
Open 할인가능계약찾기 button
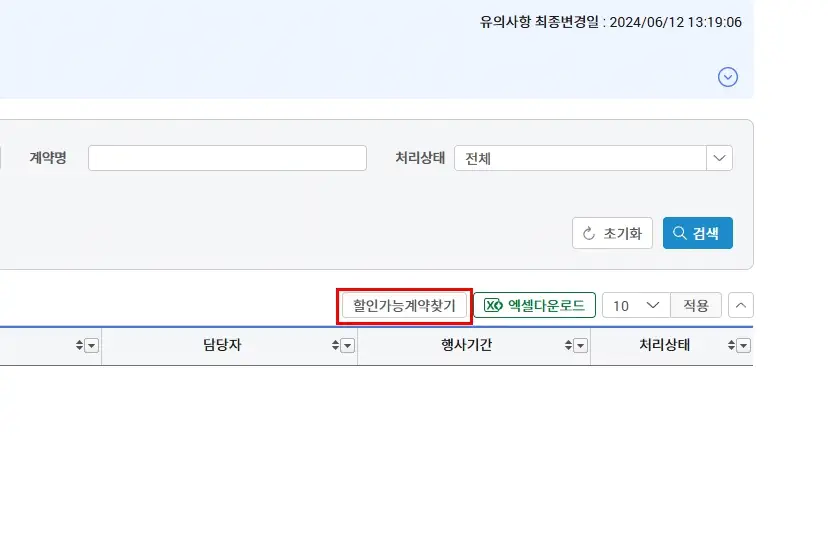point(404,305)
